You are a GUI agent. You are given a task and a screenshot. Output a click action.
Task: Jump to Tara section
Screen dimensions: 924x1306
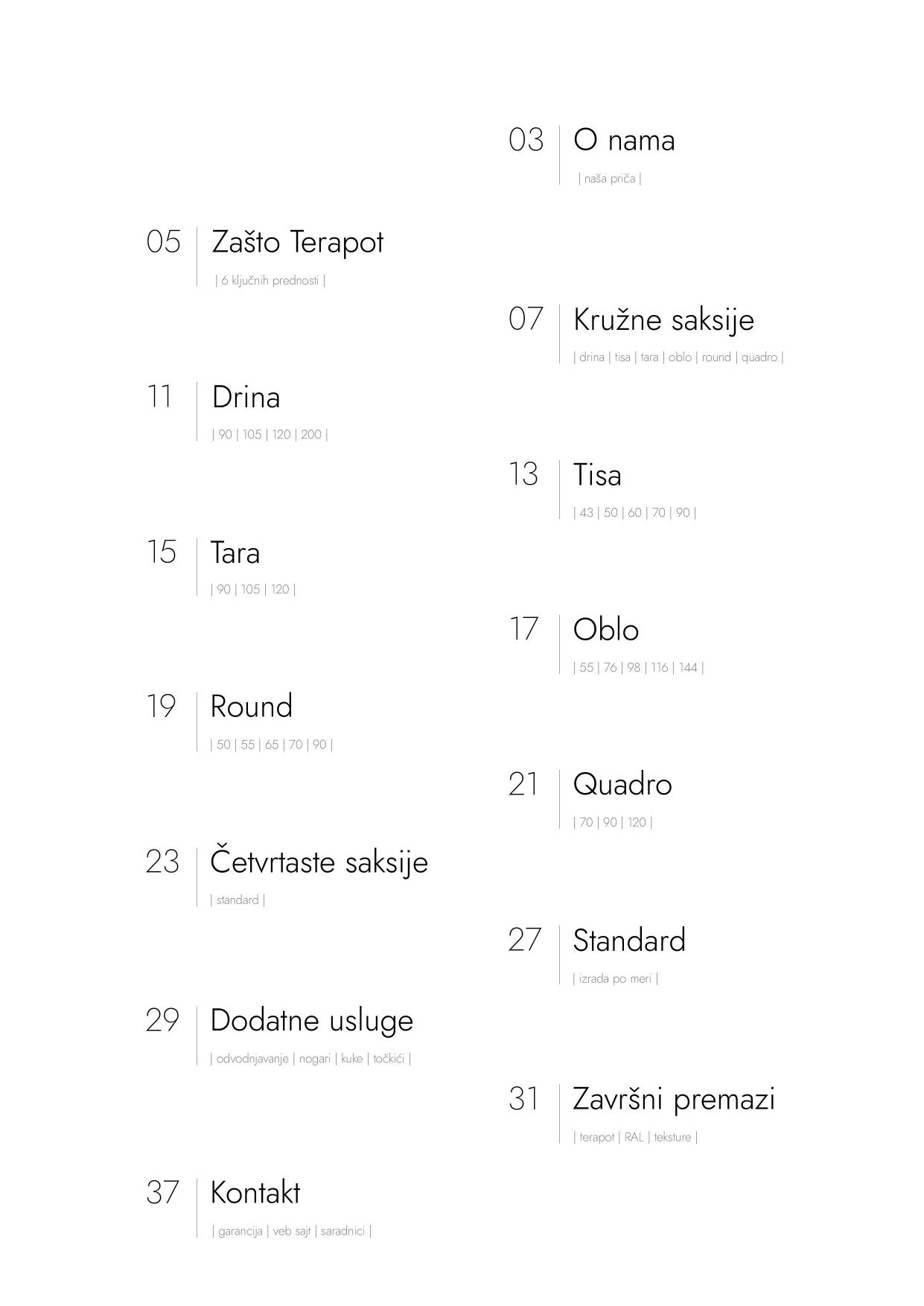[x=235, y=553]
